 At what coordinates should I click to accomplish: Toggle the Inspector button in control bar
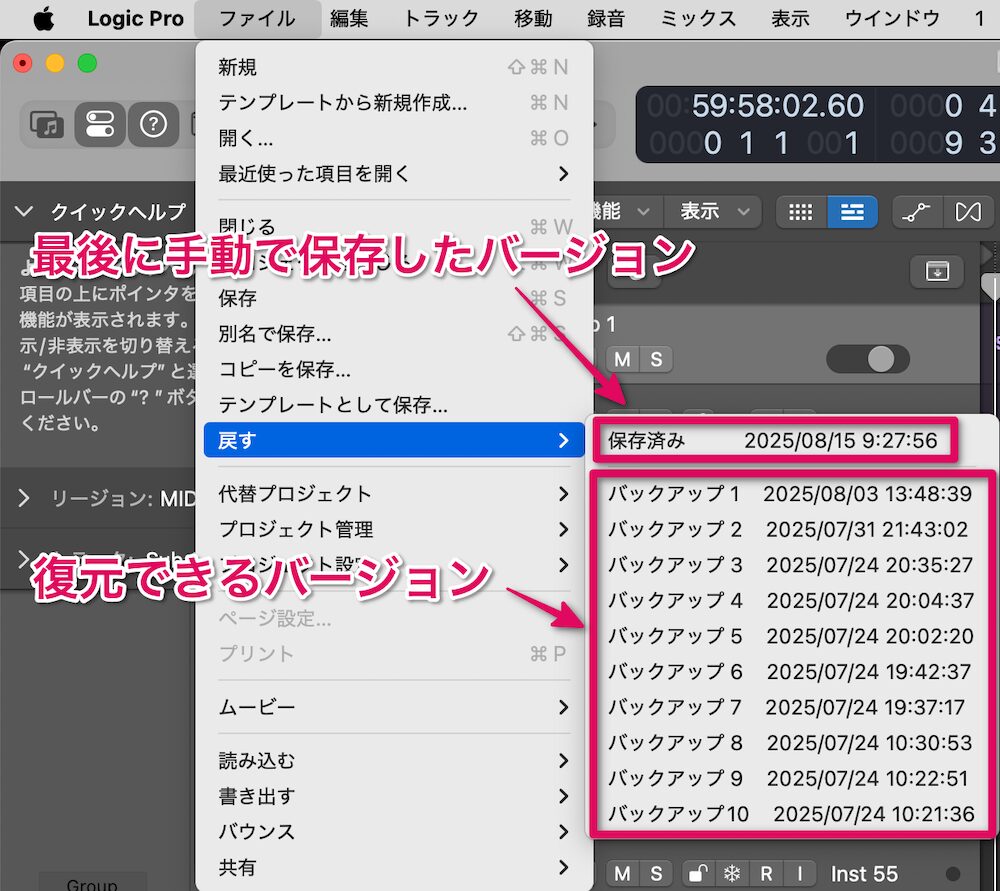point(100,124)
